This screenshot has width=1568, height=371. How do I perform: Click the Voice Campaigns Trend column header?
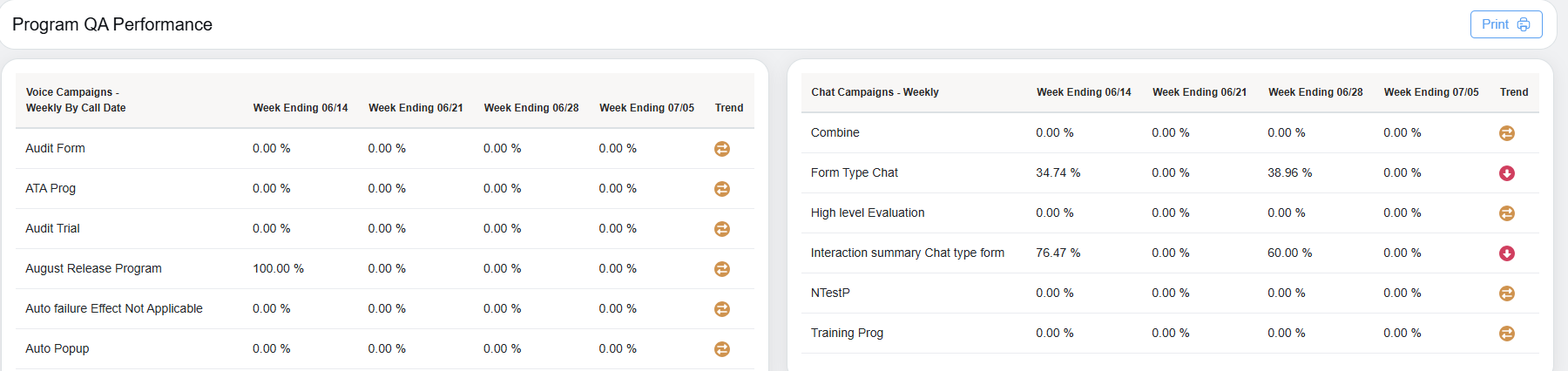pos(729,108)
